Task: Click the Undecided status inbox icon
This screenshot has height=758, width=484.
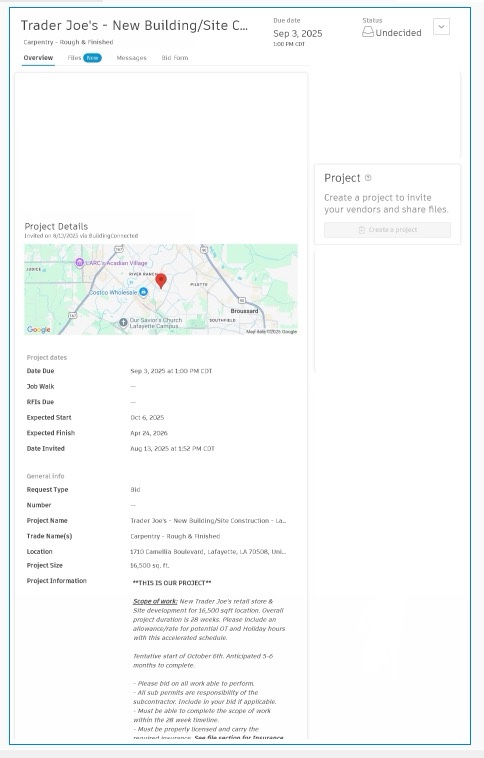Action: coord(368,32)
